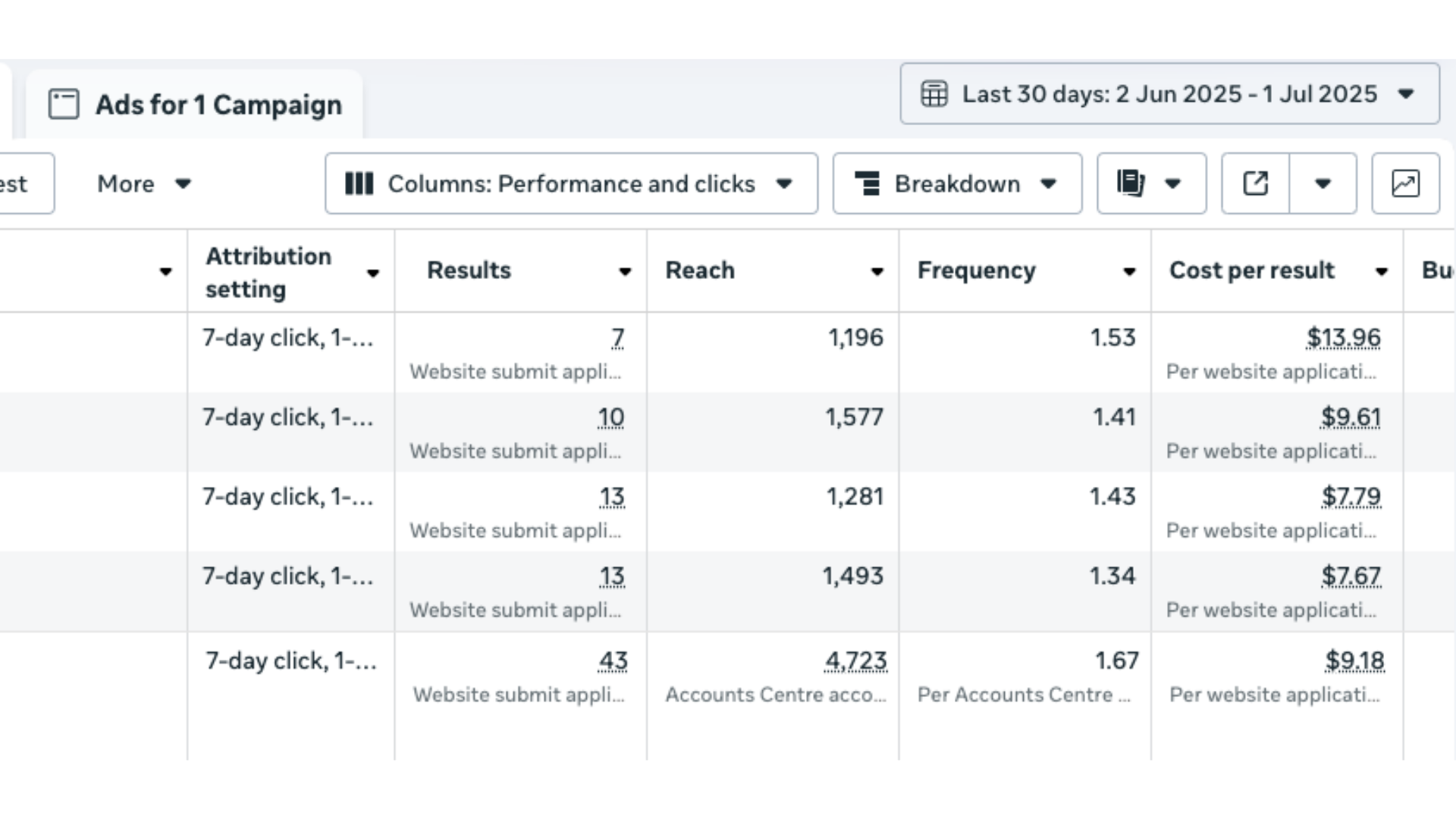Click the Ads tab window icon
Viewport: 1456px width, 819px height.
point(64,104)
